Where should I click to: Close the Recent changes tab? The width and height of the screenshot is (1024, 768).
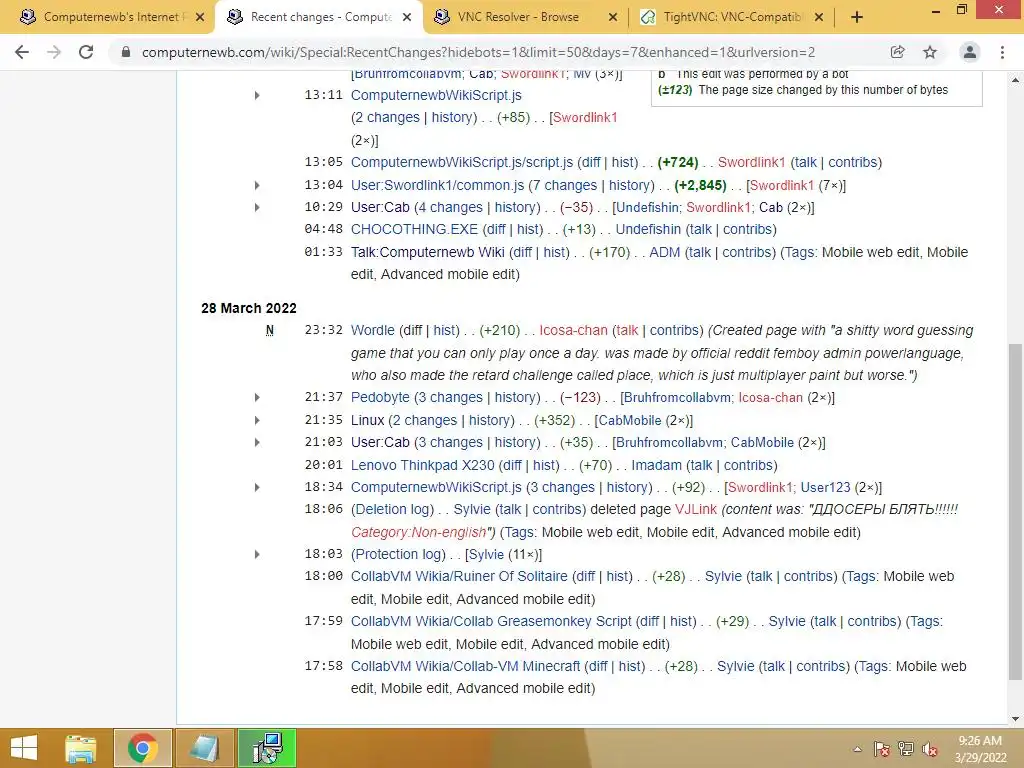[x=407, y=17]
